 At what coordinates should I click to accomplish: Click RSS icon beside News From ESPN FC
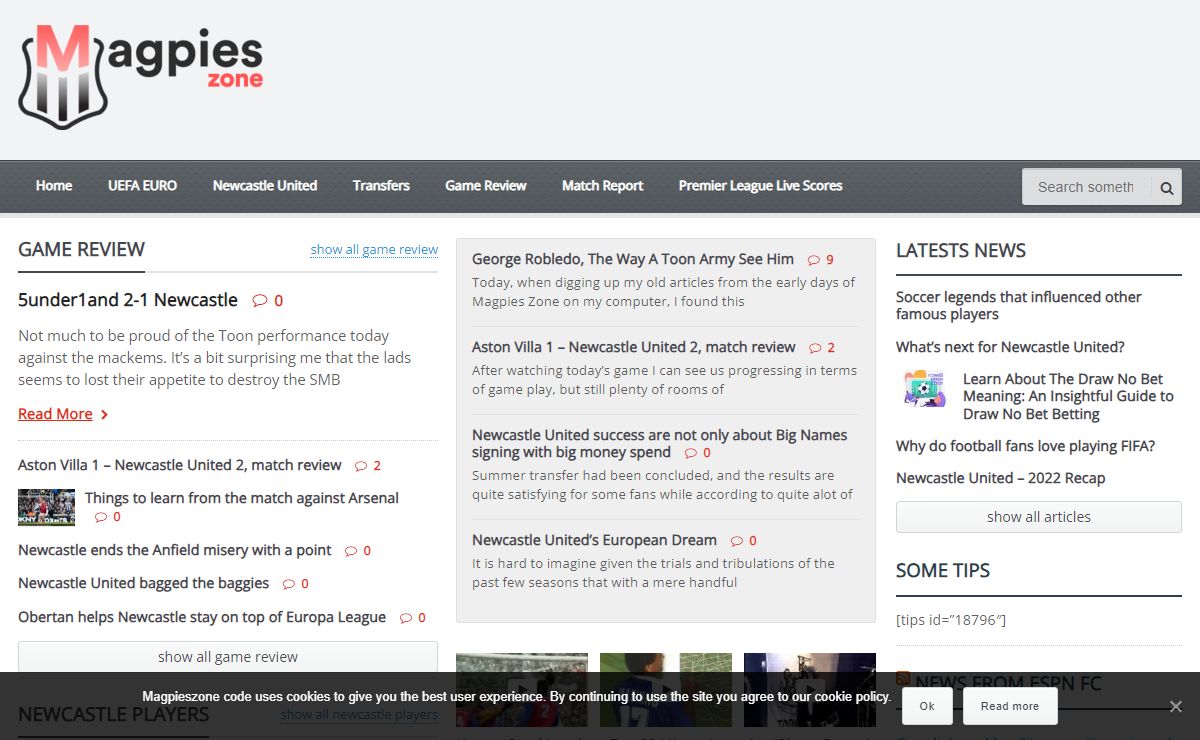click(x=903, y=679)
